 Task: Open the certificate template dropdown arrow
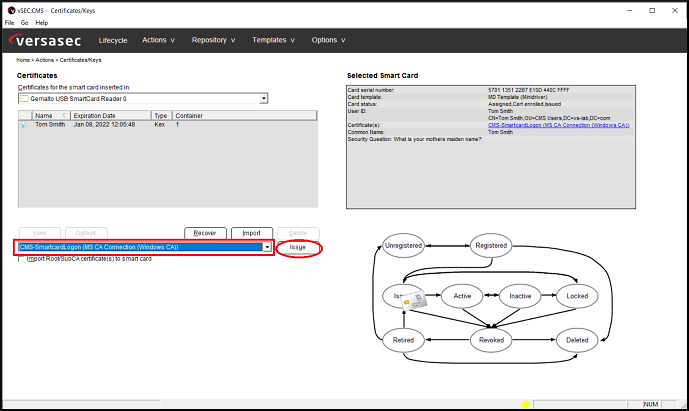coord(267,247)
